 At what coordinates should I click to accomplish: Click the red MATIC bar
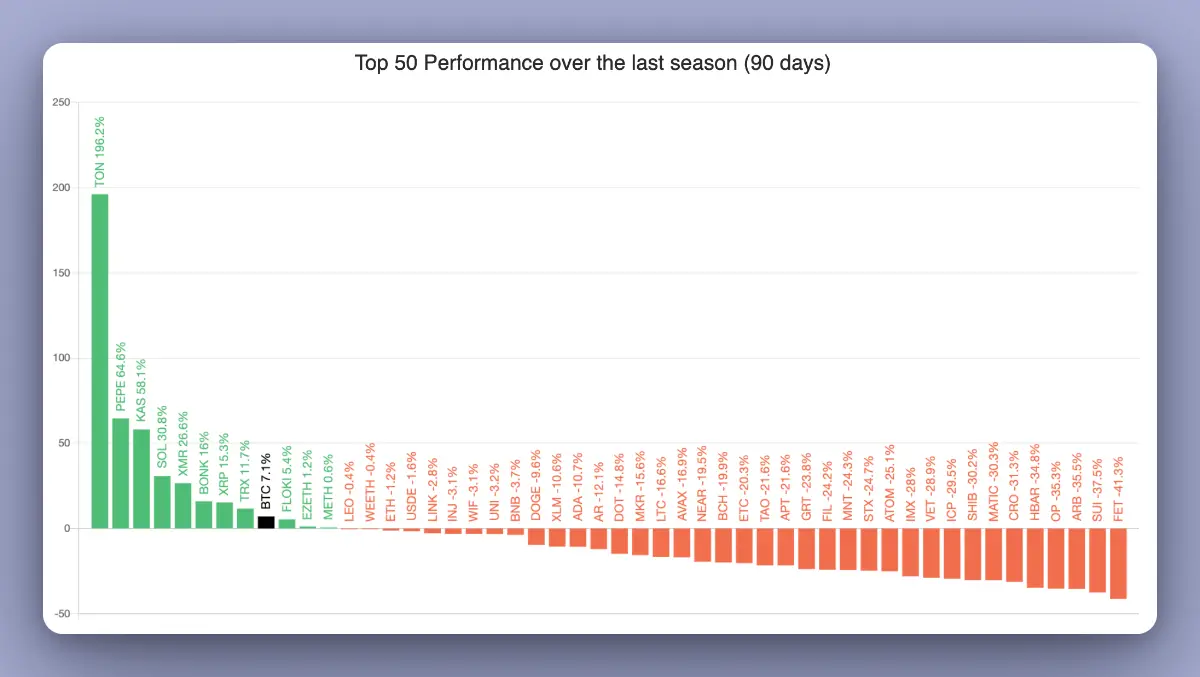[x=993, y=554]
